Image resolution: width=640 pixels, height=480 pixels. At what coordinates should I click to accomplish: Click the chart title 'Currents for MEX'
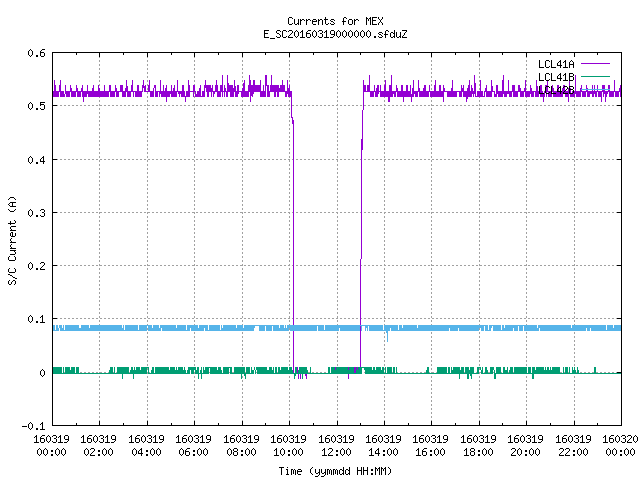(x=335, y=21)
